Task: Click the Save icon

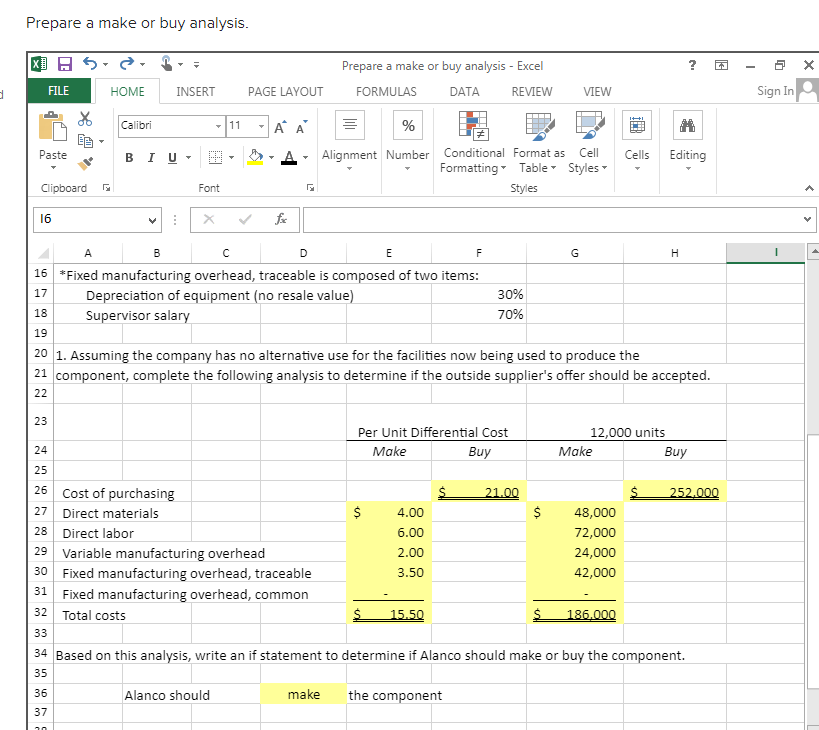Action: tap(63, 63)
